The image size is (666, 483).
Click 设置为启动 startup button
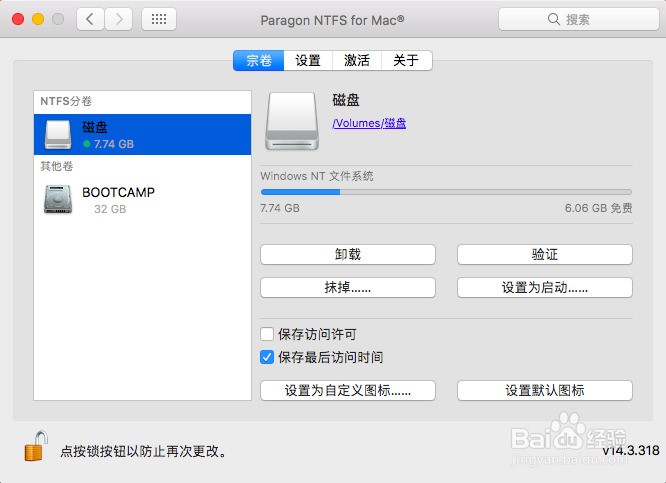[x=545, y=288]
